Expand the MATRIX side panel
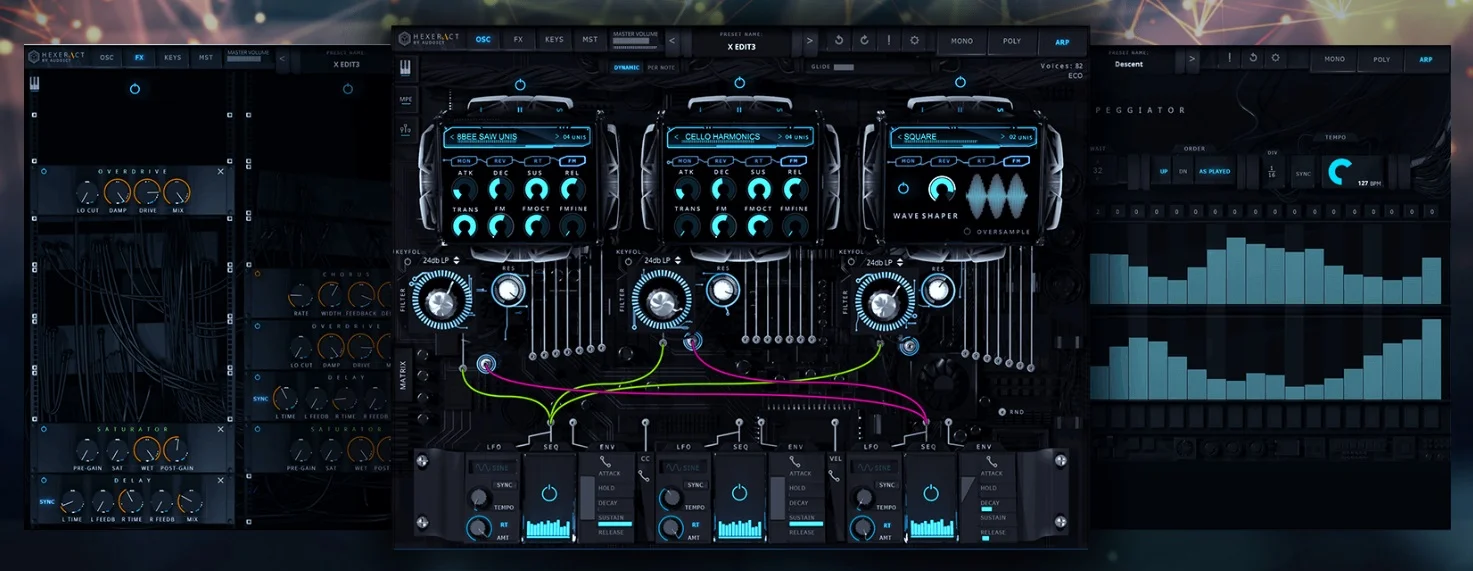Image resolution: width=1473 pixels, height=571 pixels. click(x=403, y=378)
